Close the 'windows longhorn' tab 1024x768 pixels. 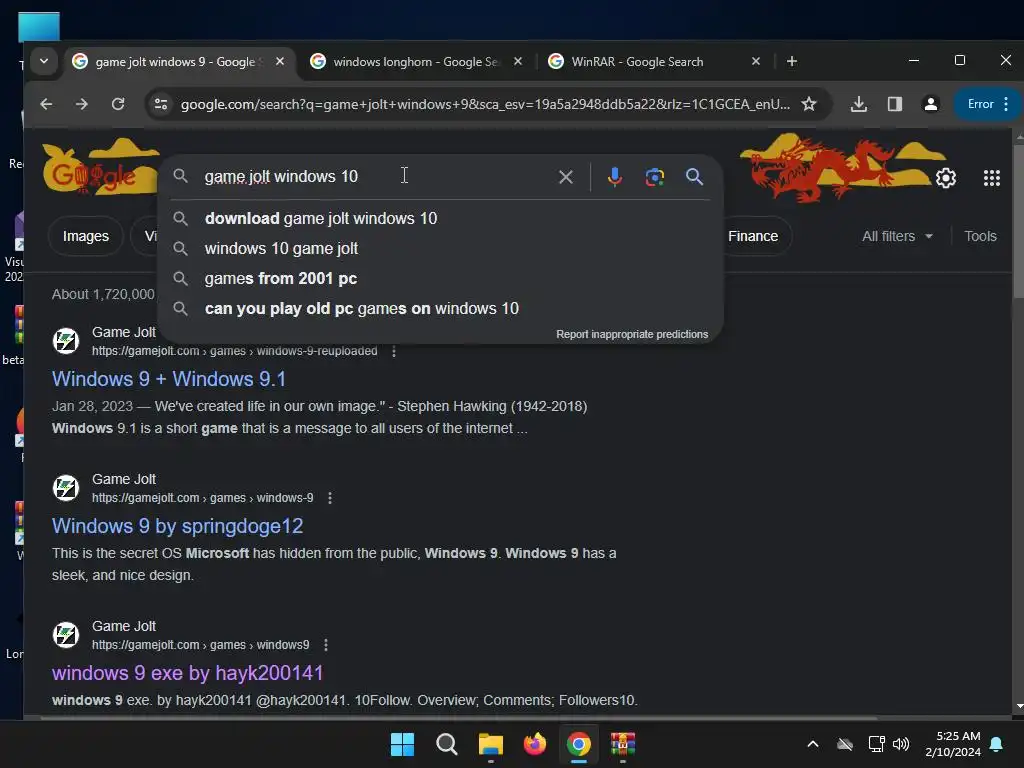tap(518, 61)
